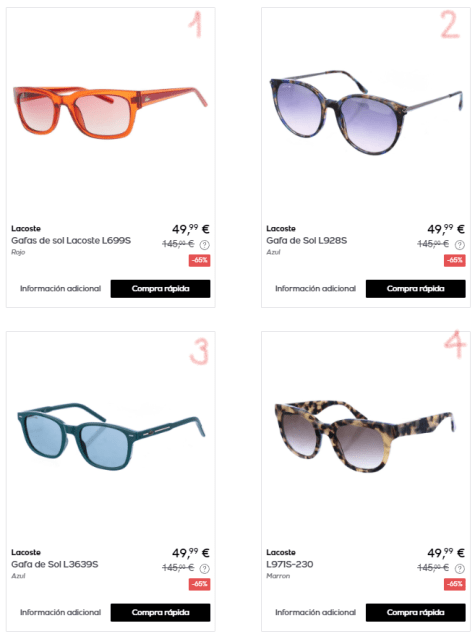475x639 pixels.
Task: Click the price info icon for L699S
Action: 205,245
